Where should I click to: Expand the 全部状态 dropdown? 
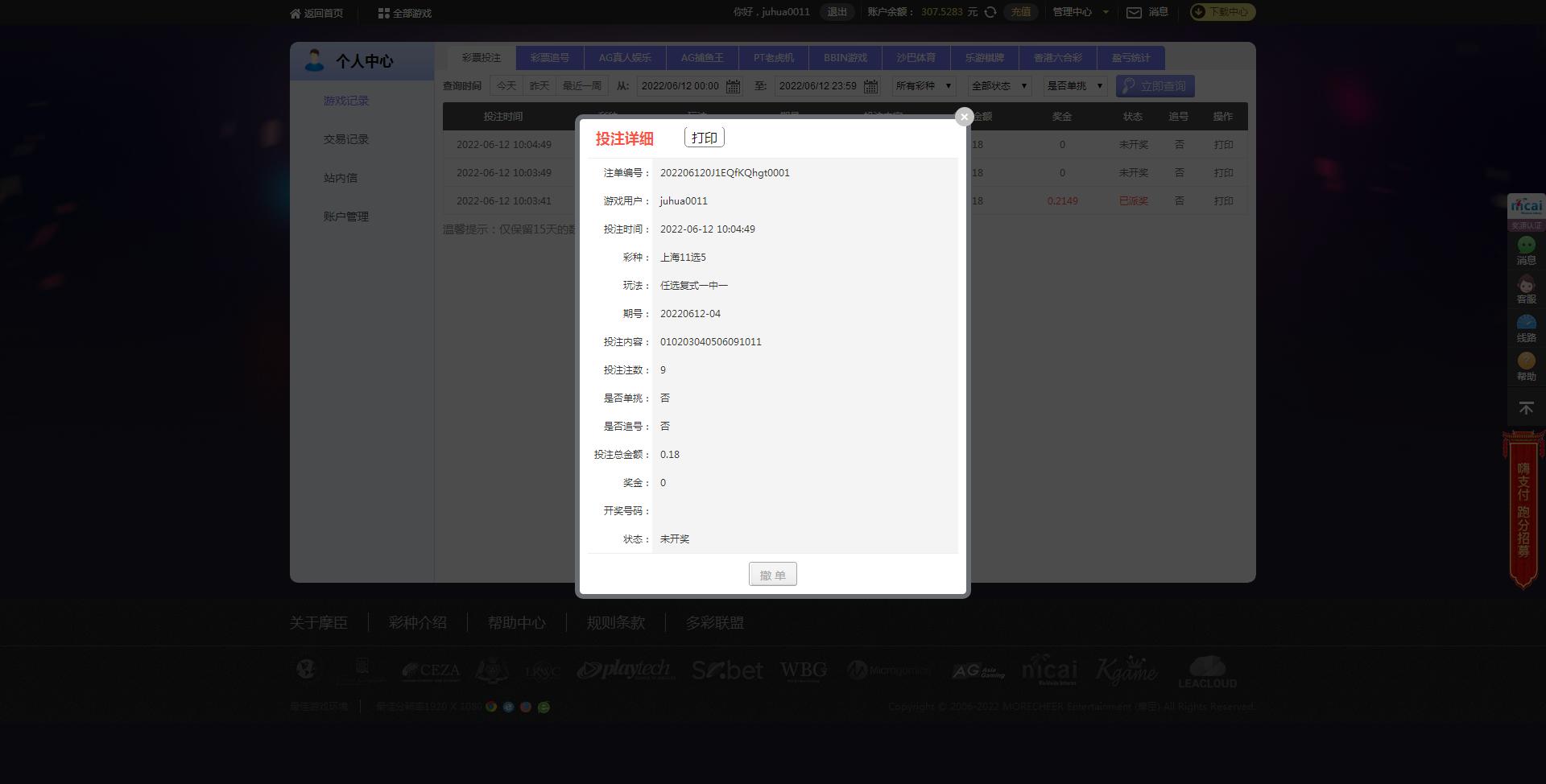click(x=999, y=86)
